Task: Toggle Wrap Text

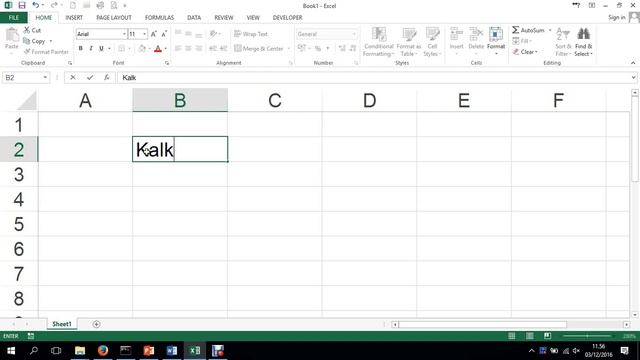Action: pos(251,34)
